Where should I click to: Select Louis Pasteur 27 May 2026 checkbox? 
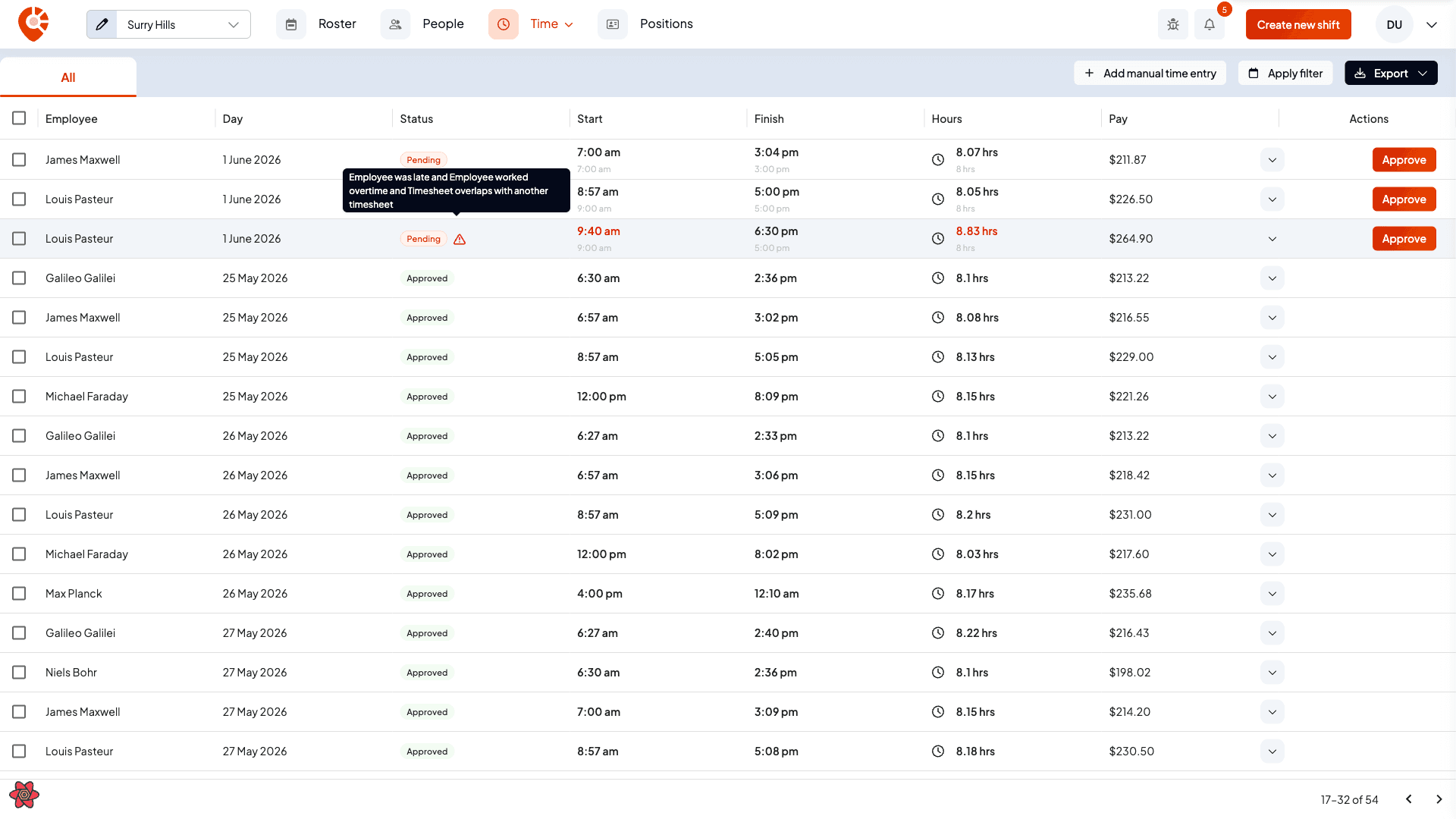(19, 752)
